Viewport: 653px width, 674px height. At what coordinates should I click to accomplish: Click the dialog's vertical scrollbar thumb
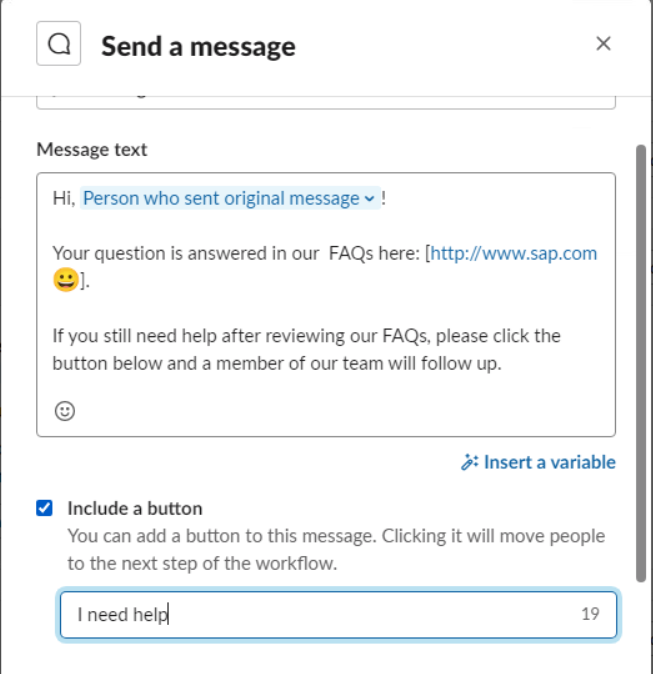(x=641, y=363)
